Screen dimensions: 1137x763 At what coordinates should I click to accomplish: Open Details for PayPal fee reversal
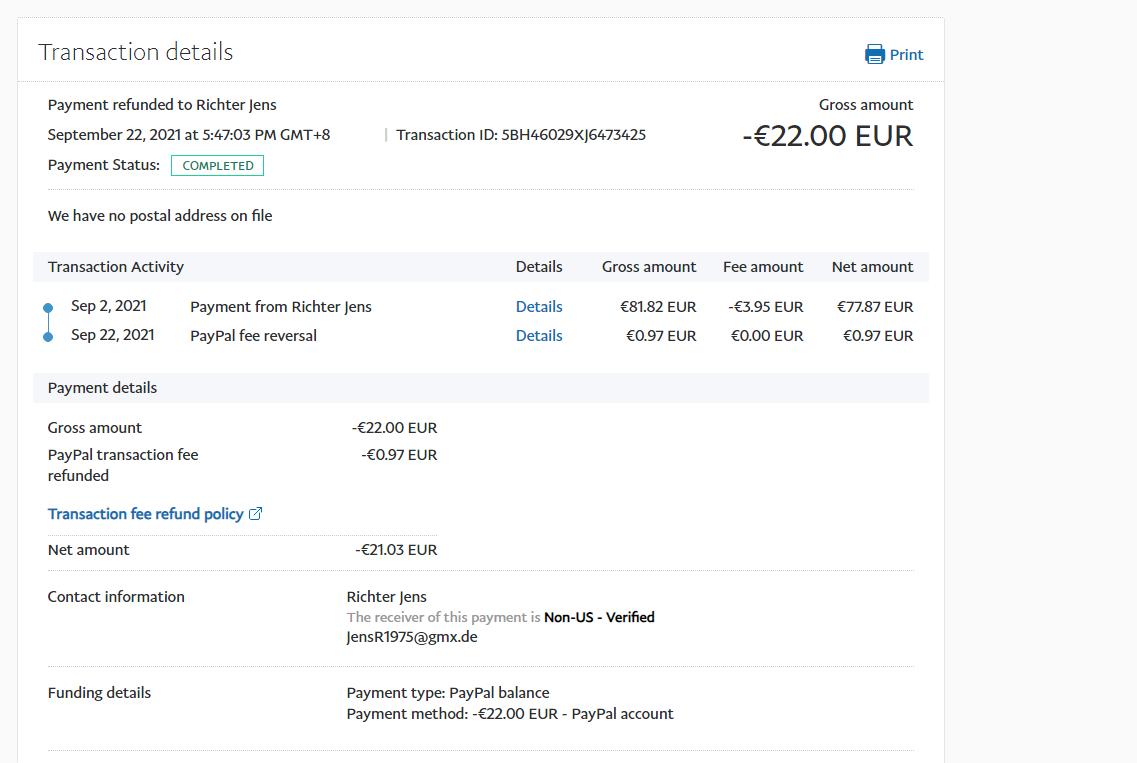point(539,336)
